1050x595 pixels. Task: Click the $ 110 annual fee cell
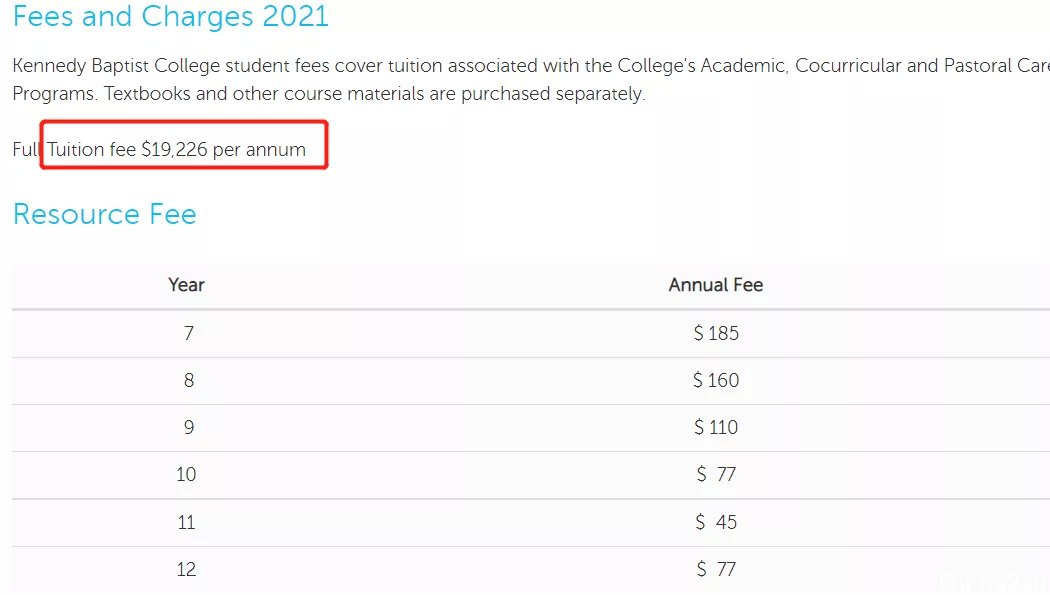coord(716,427)
